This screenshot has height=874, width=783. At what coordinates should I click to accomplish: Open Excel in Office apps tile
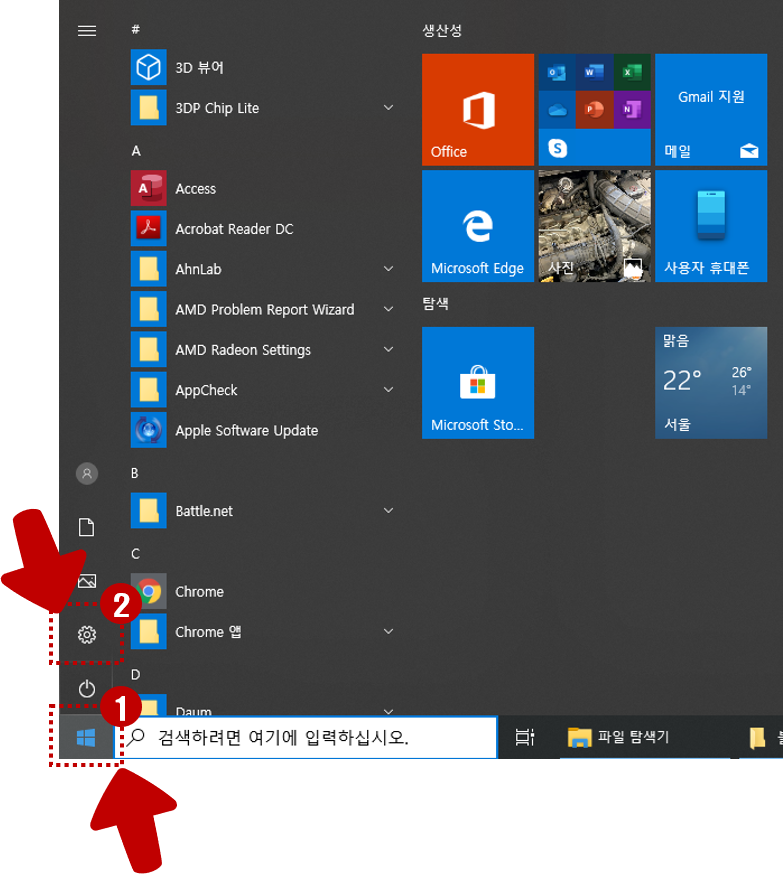[632, 72]
